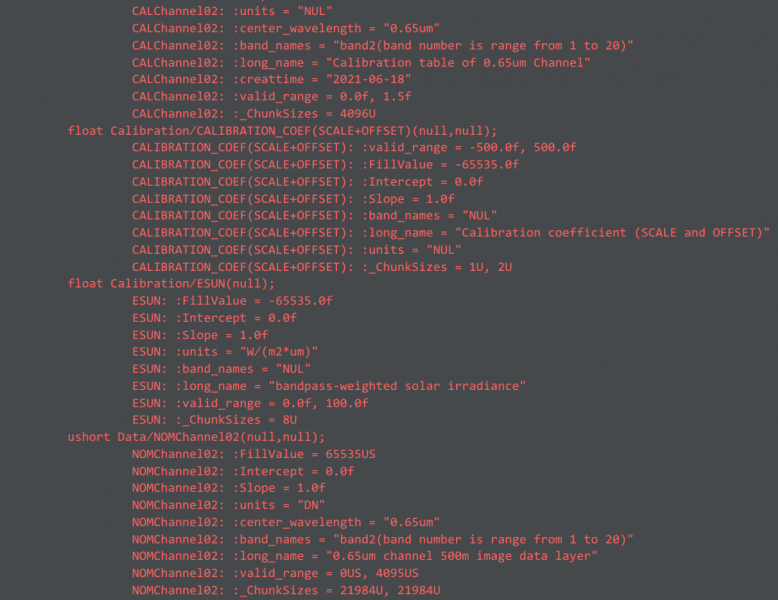Select the ESUN long_name solar irradiance line

(329, 385)
